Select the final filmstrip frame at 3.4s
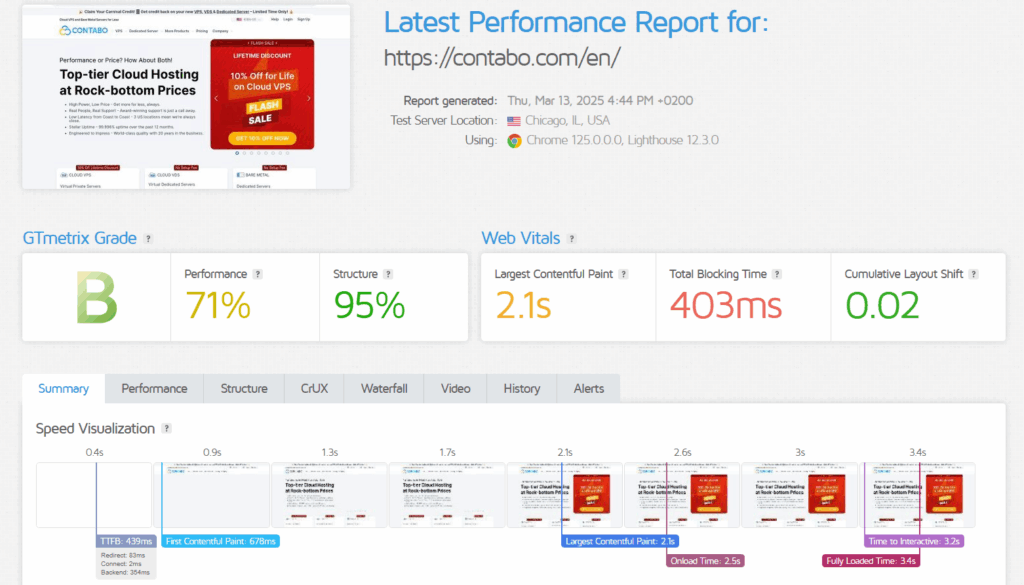1024x585 pixels. click(919, 495)
